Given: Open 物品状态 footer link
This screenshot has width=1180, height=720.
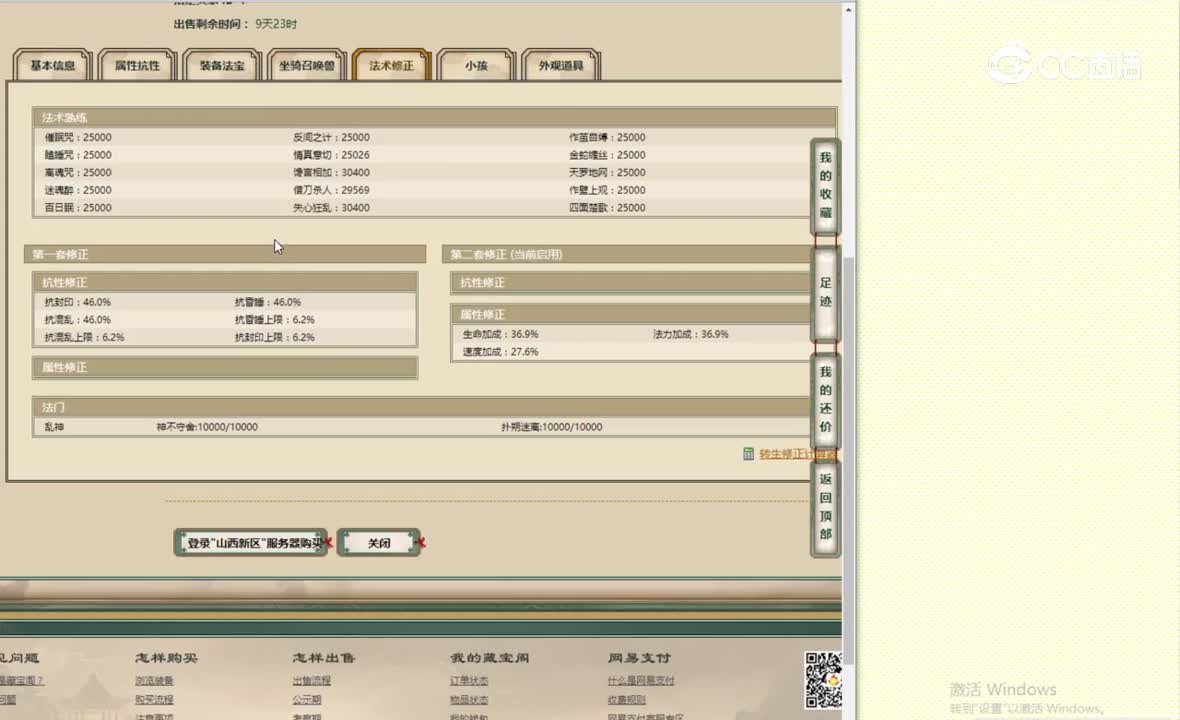Looking at the screenshot, I should [x=469, y=699].
